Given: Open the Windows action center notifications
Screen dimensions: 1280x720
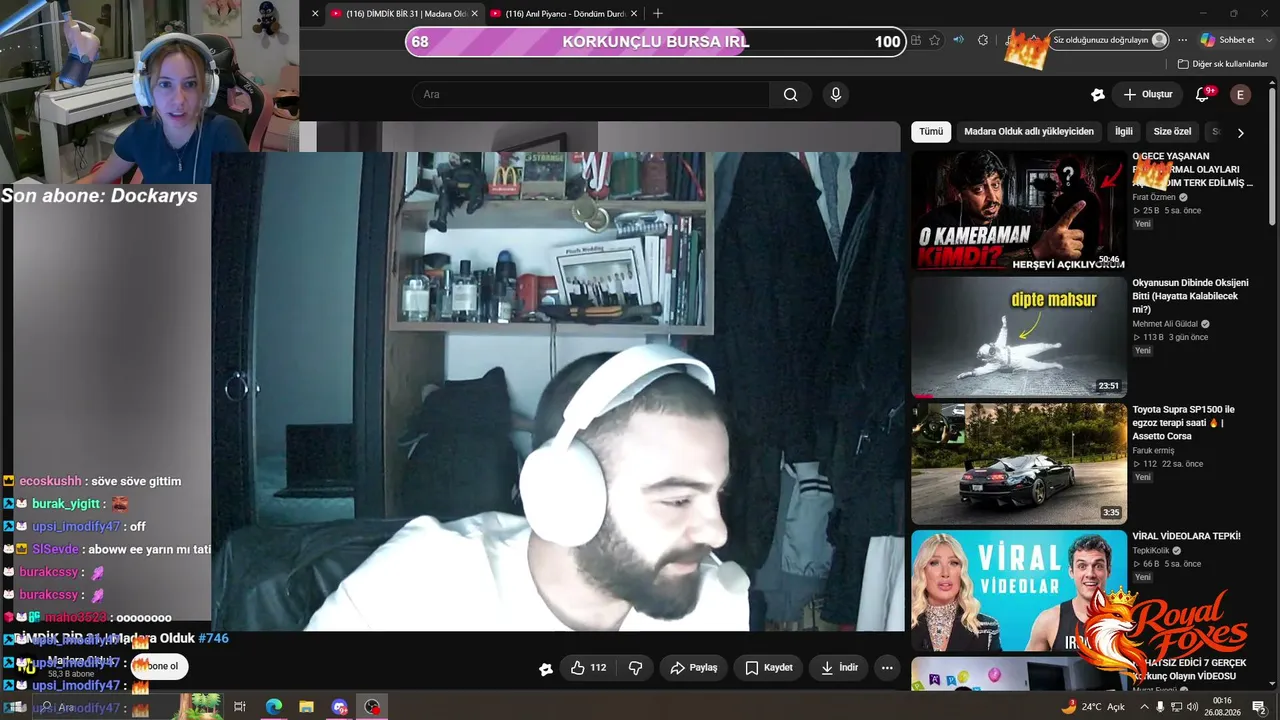Looking at the screenshot, I should coord(1259,707).
